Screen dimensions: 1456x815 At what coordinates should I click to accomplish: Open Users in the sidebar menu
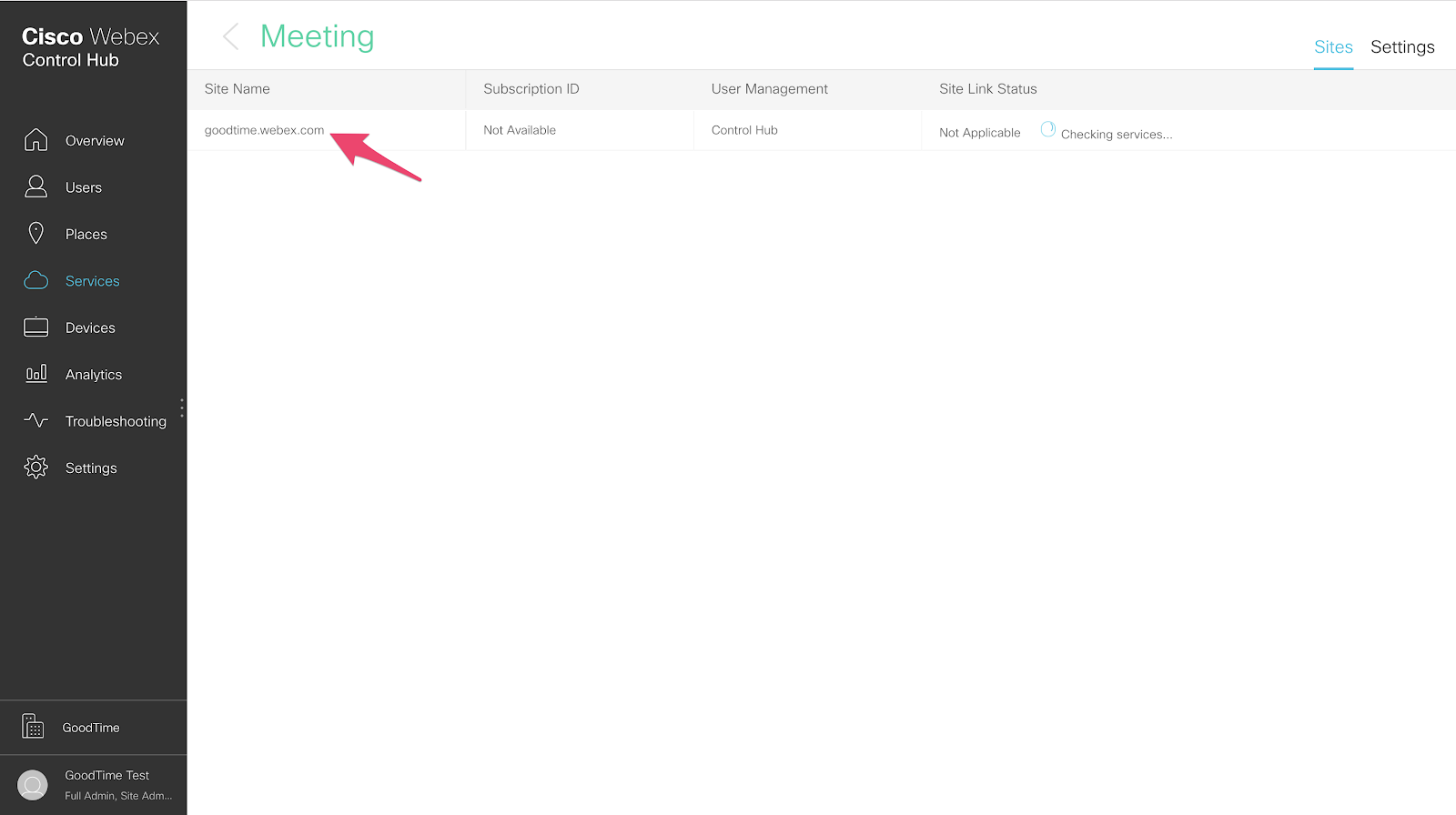pos(84,187)
